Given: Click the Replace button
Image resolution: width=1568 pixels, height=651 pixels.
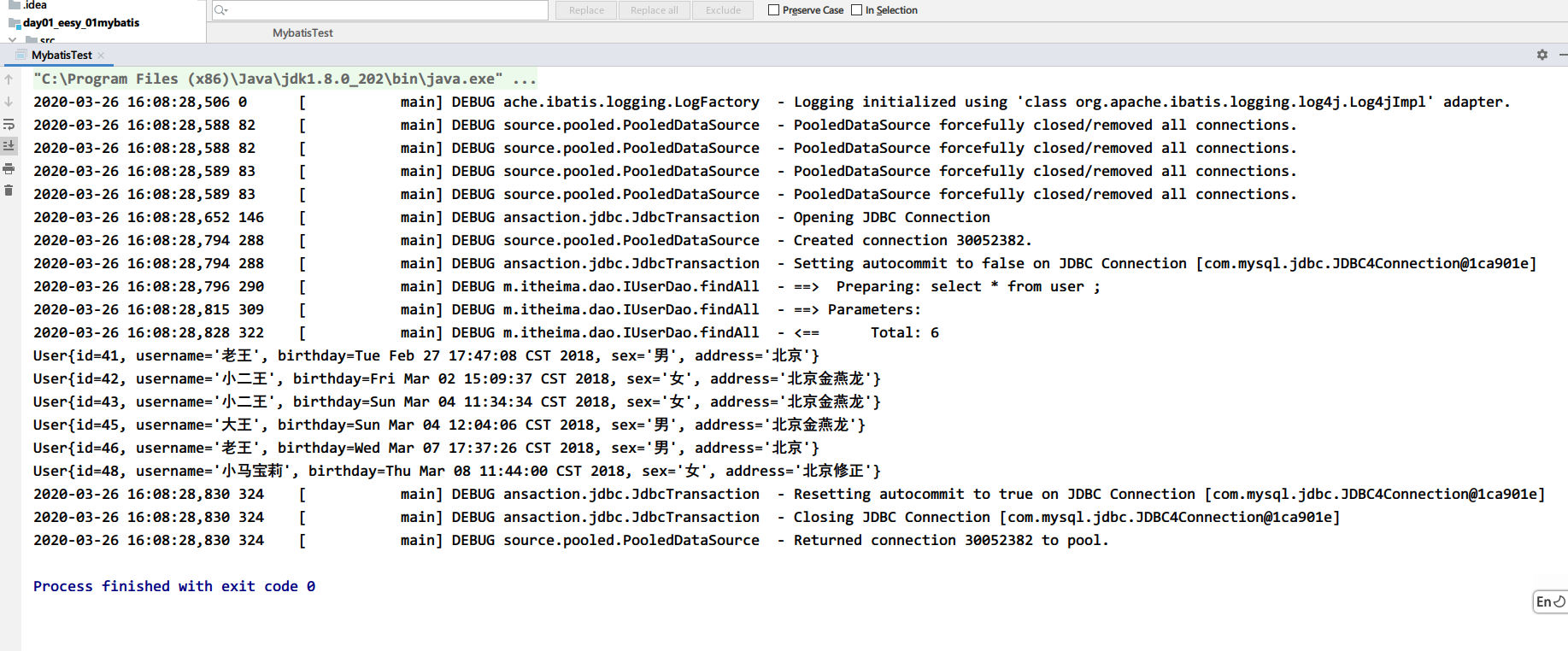Looking at the screenshot, I should 586,10.
